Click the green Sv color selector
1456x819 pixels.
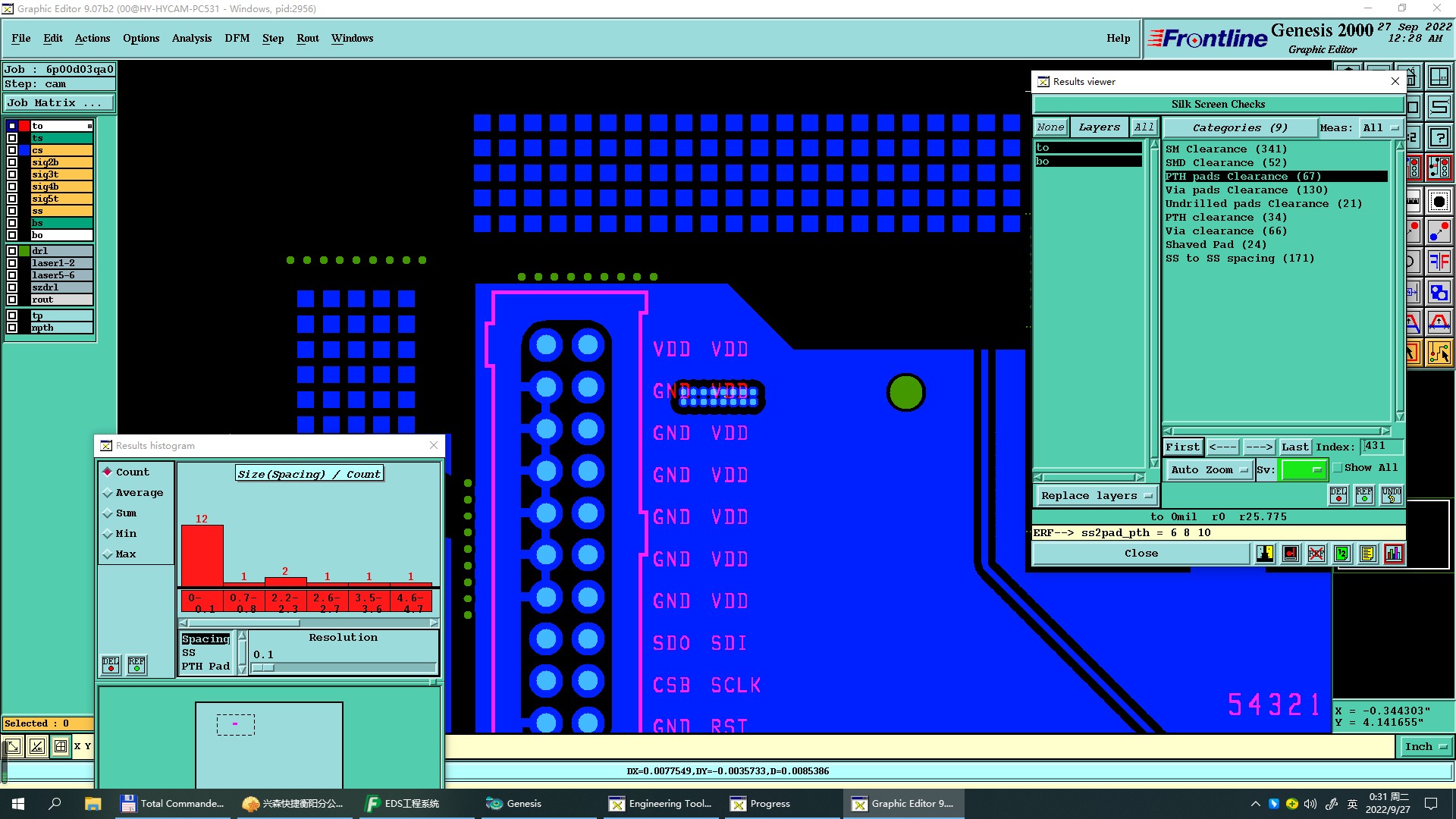1303,470
